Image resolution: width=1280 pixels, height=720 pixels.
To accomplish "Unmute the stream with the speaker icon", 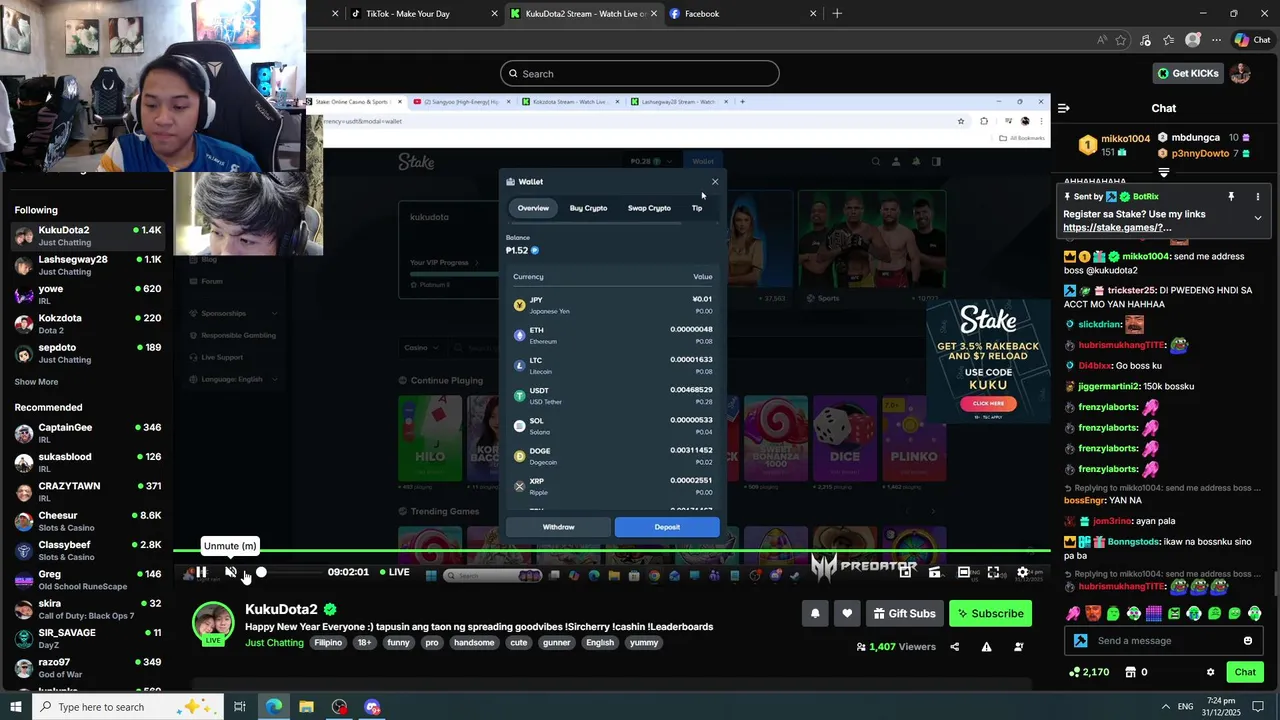I will [x=231, y=572].
